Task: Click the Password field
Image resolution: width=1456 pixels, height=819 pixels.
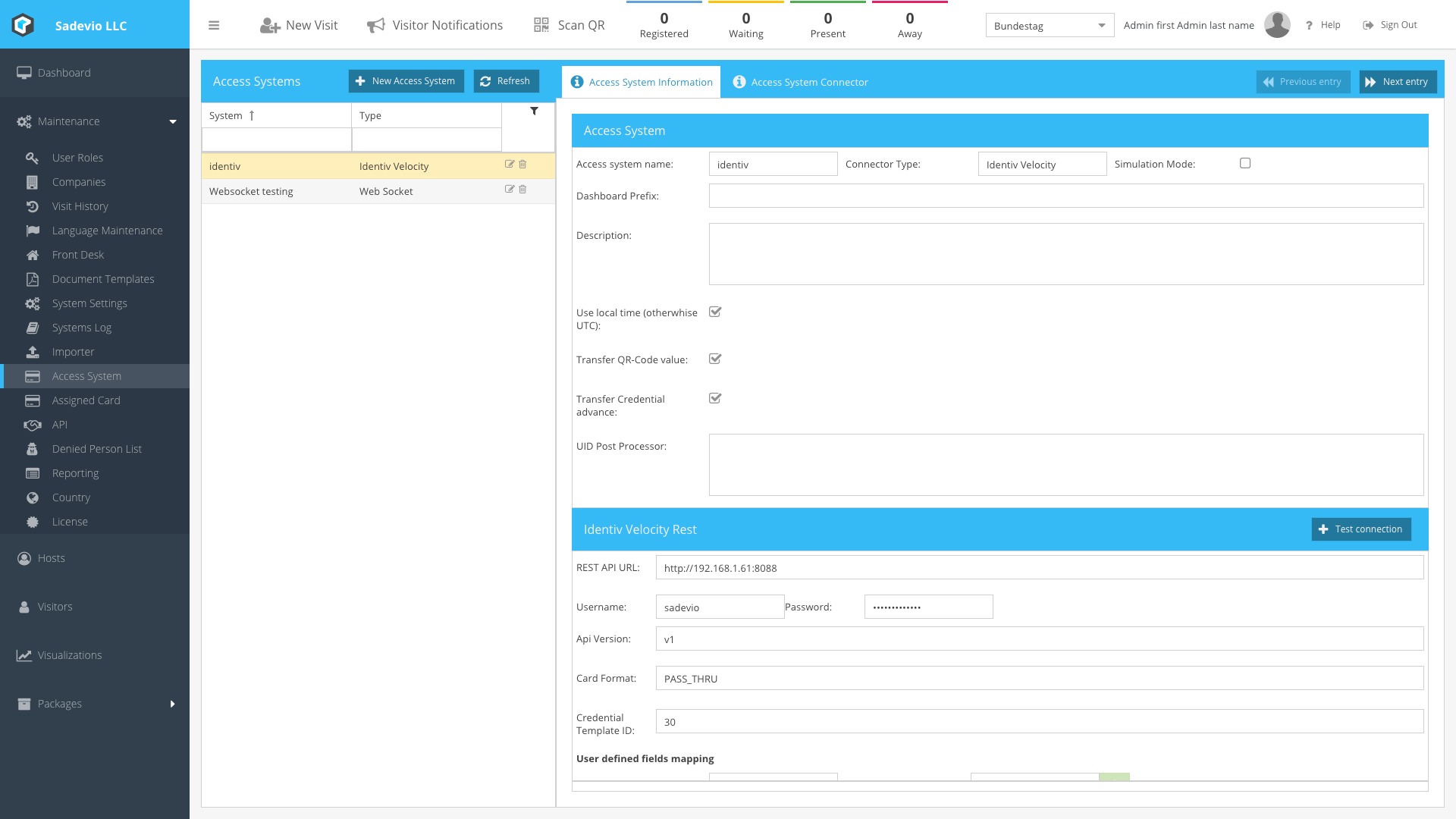Action: tap(928, 607)
